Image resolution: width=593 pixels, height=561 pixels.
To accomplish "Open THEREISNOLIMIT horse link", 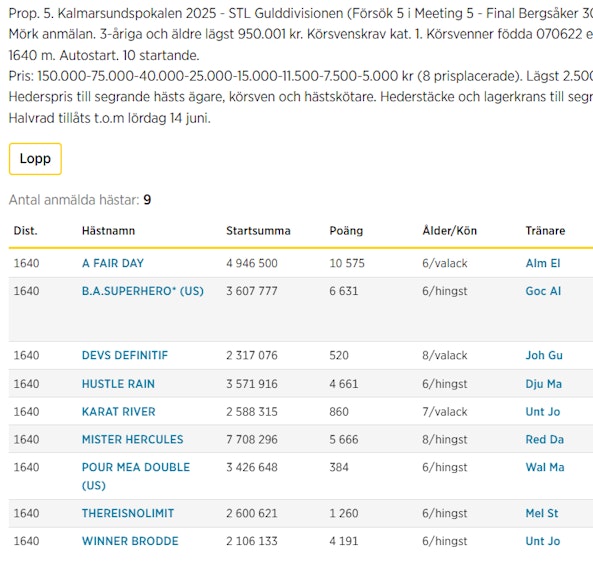I will 128,513.
